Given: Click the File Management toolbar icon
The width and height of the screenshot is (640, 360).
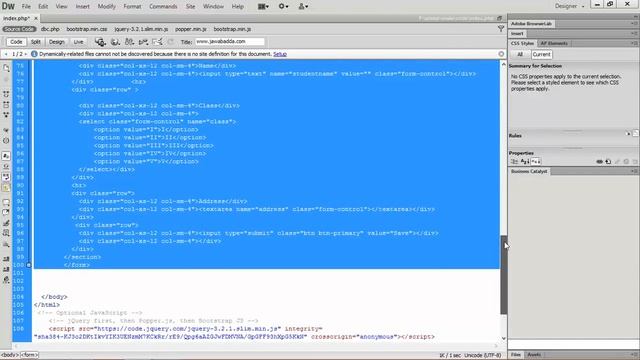Looking at the screenshot, I should (x=129, y=42).
